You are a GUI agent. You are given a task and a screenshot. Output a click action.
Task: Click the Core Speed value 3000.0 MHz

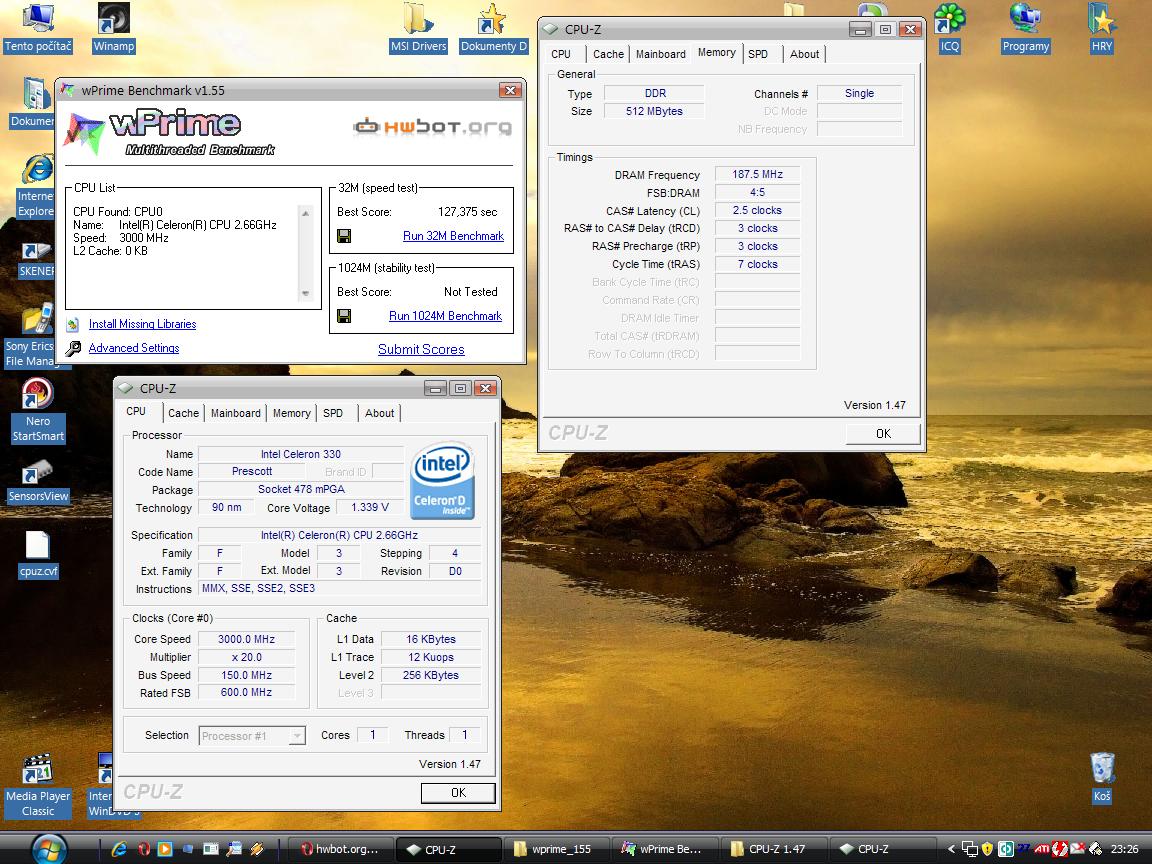(x=246, y=639)
